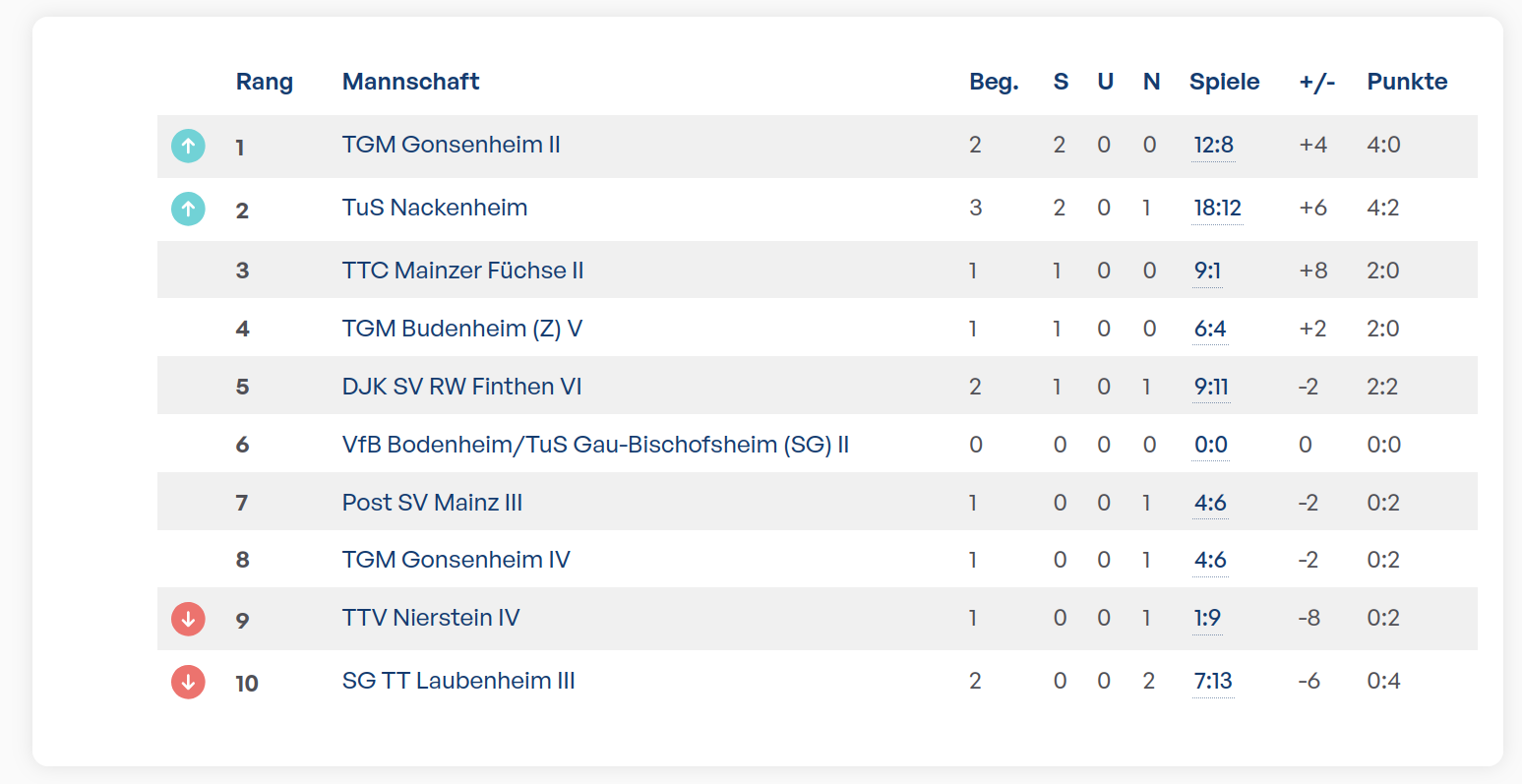This screenshot has width=1522, height=784.
Task: Open VfB Bodenheim/TuS Gau-Bischofsheim (SG) II
Action: [x=595, y=445]
